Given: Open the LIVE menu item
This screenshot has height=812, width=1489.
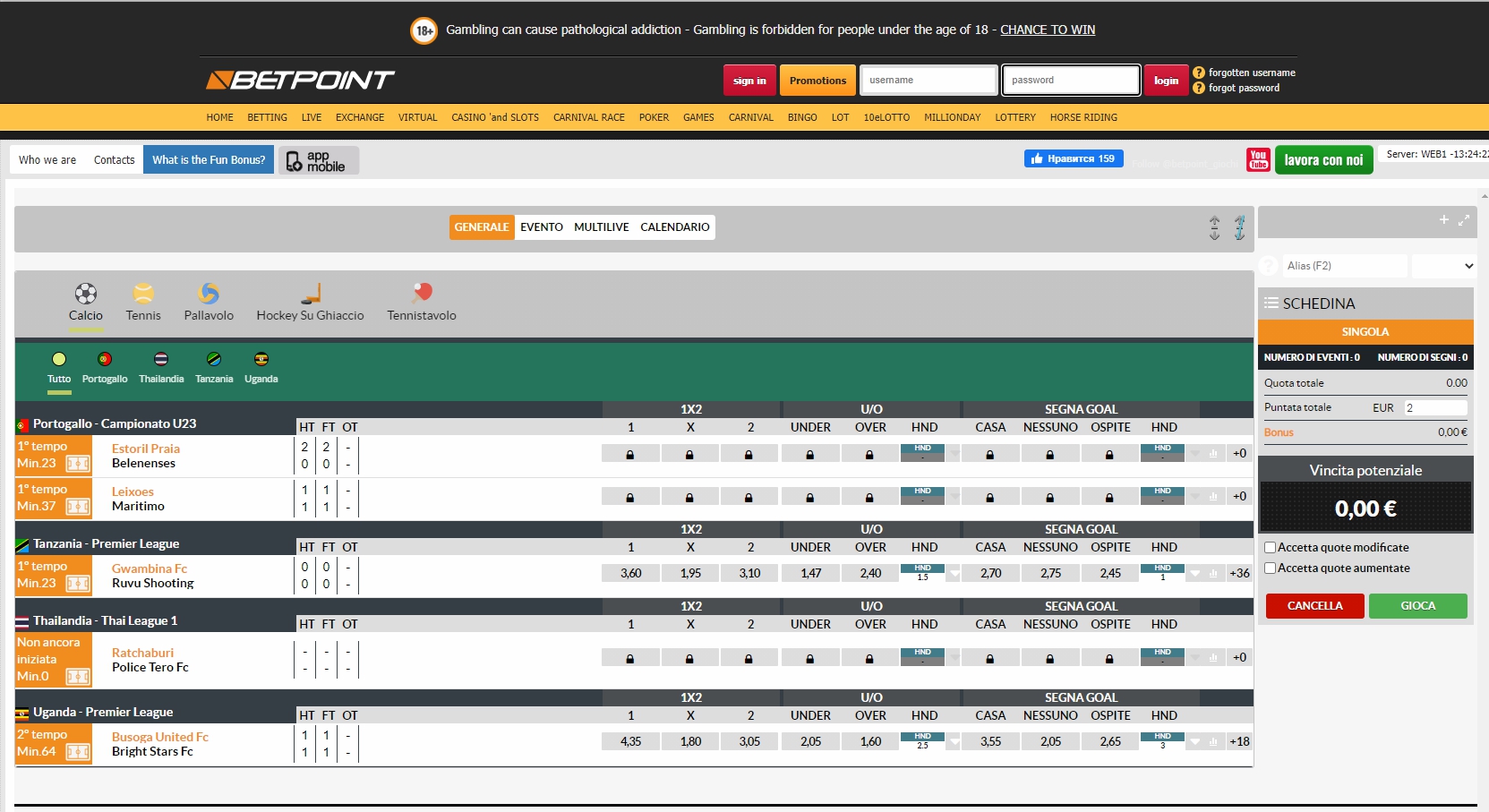Looking at the screenshot, I should tap(312, 117).
